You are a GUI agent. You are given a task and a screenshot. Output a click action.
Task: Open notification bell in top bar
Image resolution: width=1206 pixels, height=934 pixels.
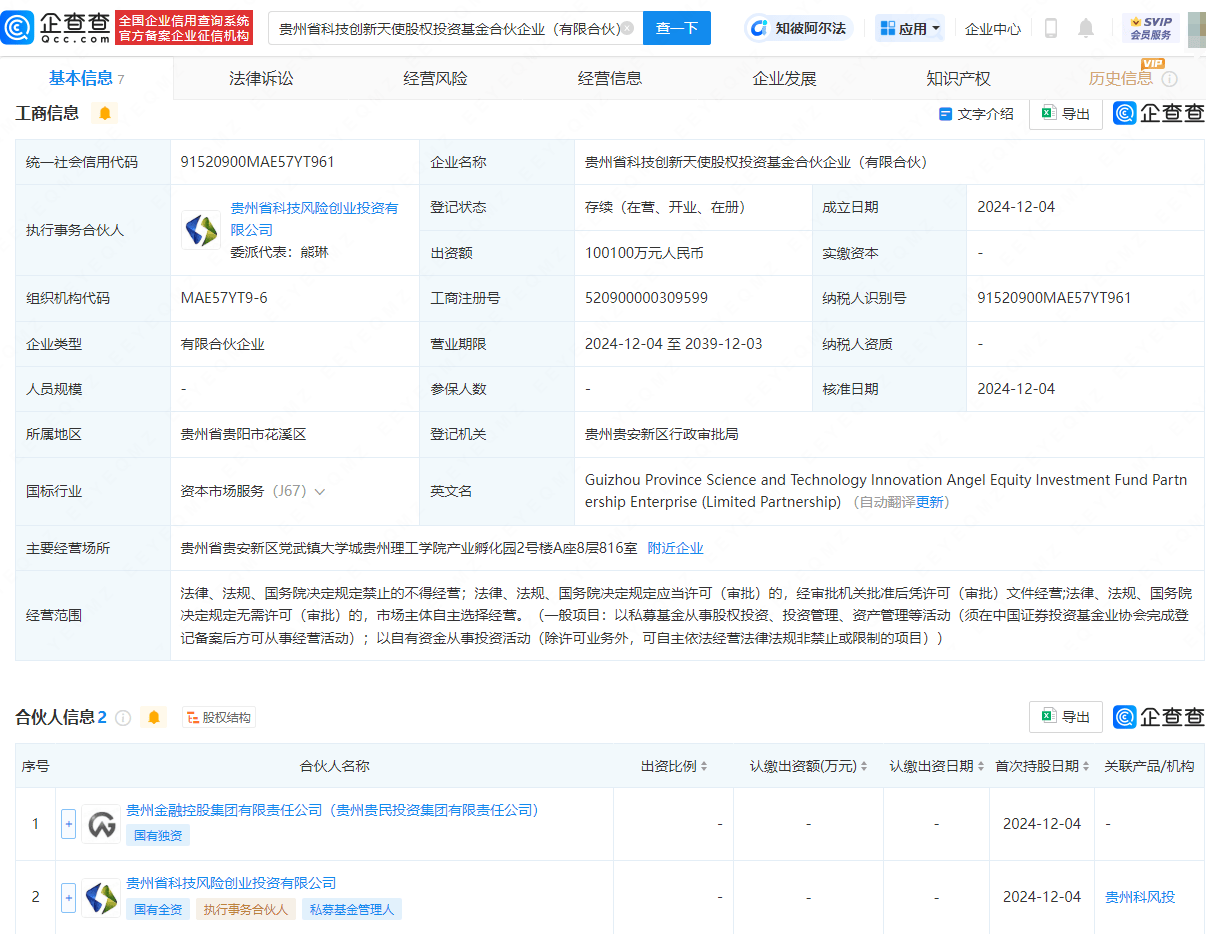1087,28
